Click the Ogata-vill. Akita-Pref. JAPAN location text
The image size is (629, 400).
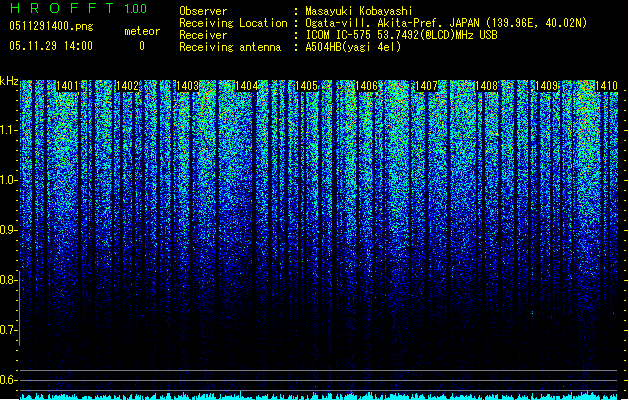pyautogui.click(x=446, y=23)
